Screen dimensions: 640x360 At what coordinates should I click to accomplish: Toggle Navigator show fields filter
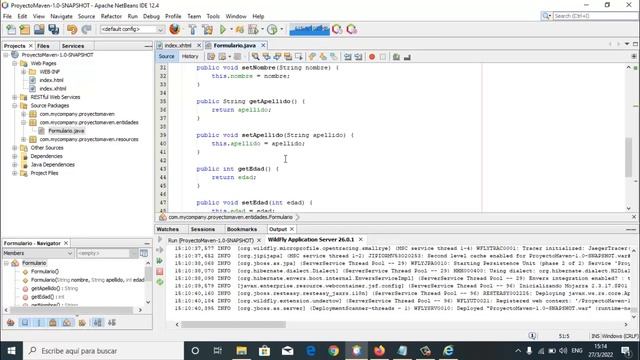25,323
